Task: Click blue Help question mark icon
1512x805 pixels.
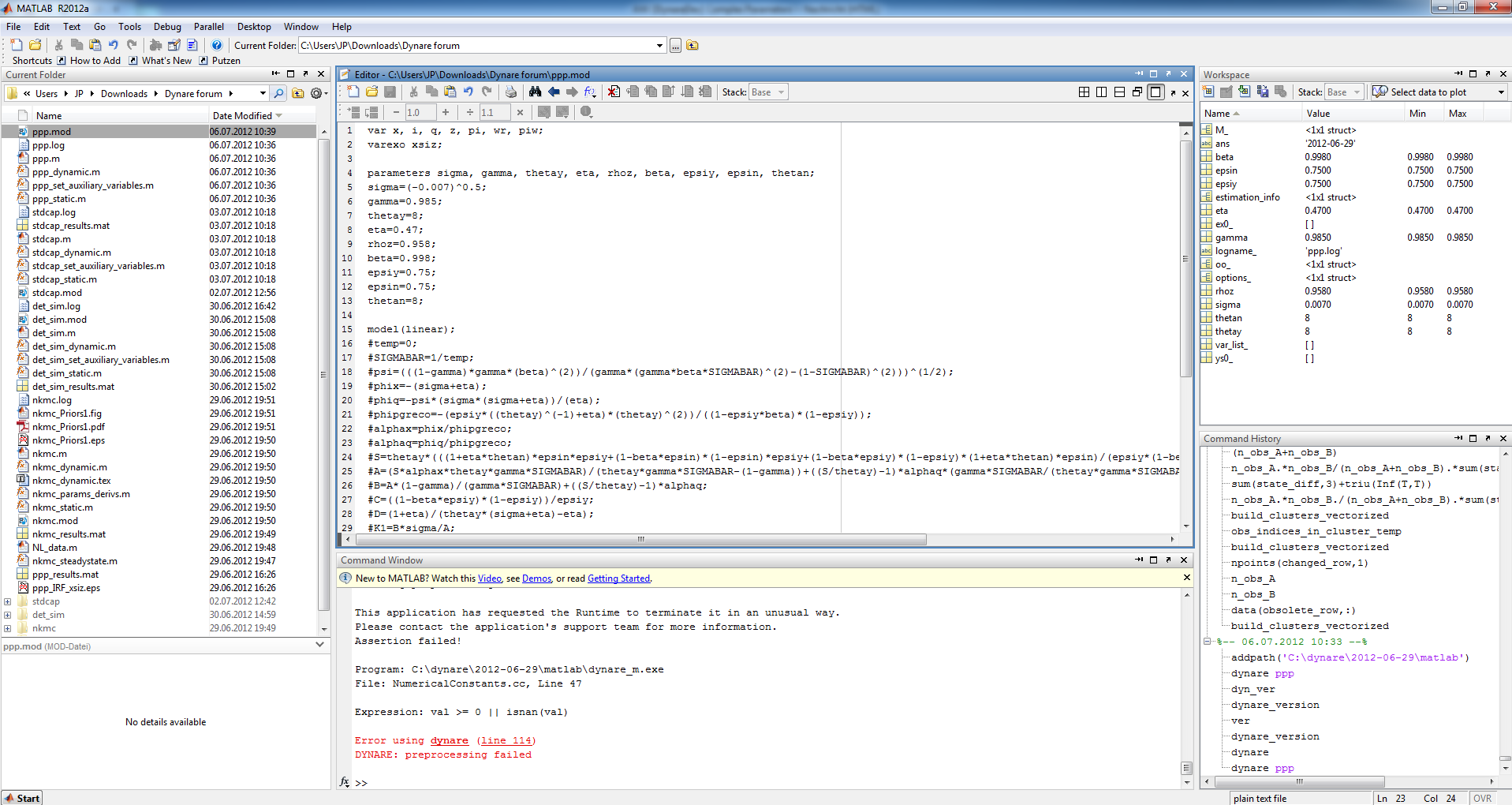Action: [217, 45]
